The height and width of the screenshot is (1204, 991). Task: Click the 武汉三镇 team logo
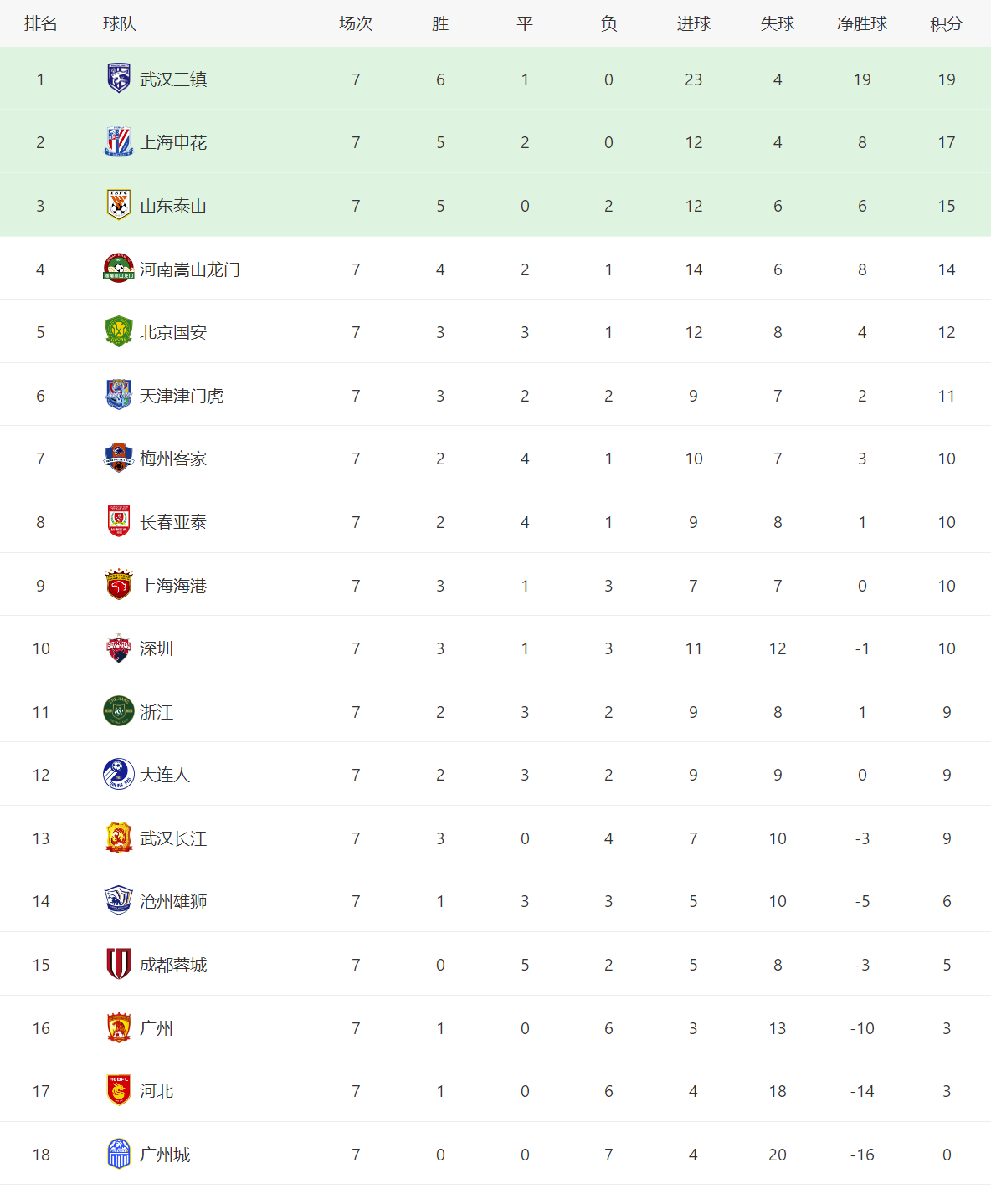pyautogui.click(x=119, y=79)
